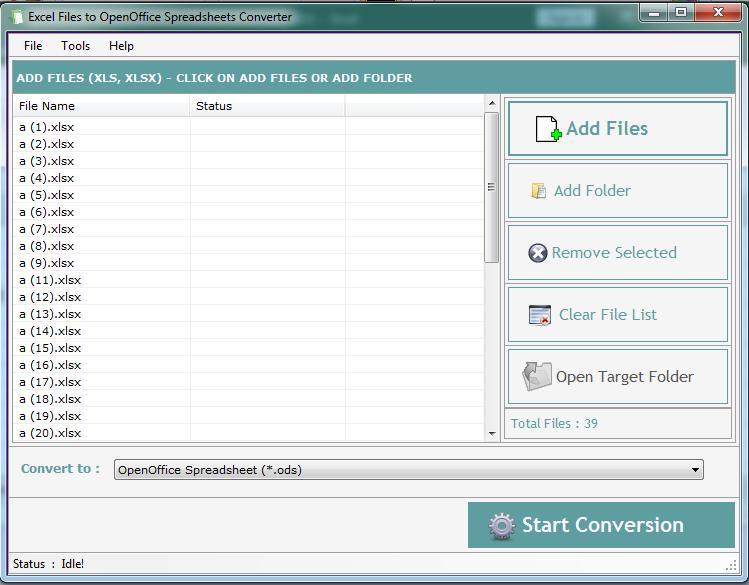Open the File menu
This screenshot has width=749, height=585.
tap(33, 46)
